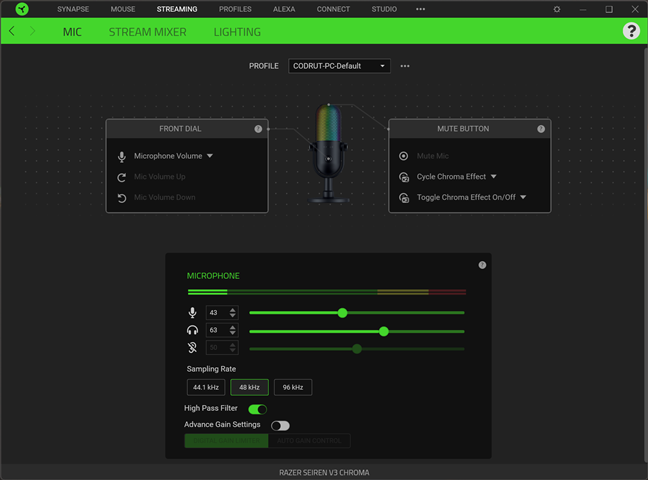Switch to the STREAM MIXER tab
648x480 pixels.
[x=148, y=32]
